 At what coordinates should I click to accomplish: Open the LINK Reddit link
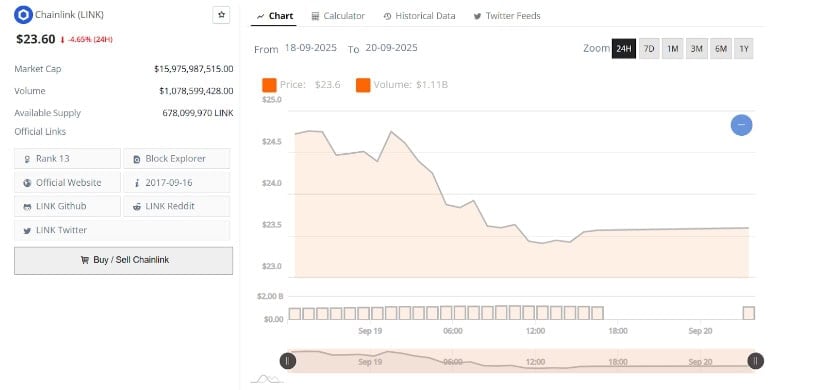pyautogui.click(x=177, y=206)
